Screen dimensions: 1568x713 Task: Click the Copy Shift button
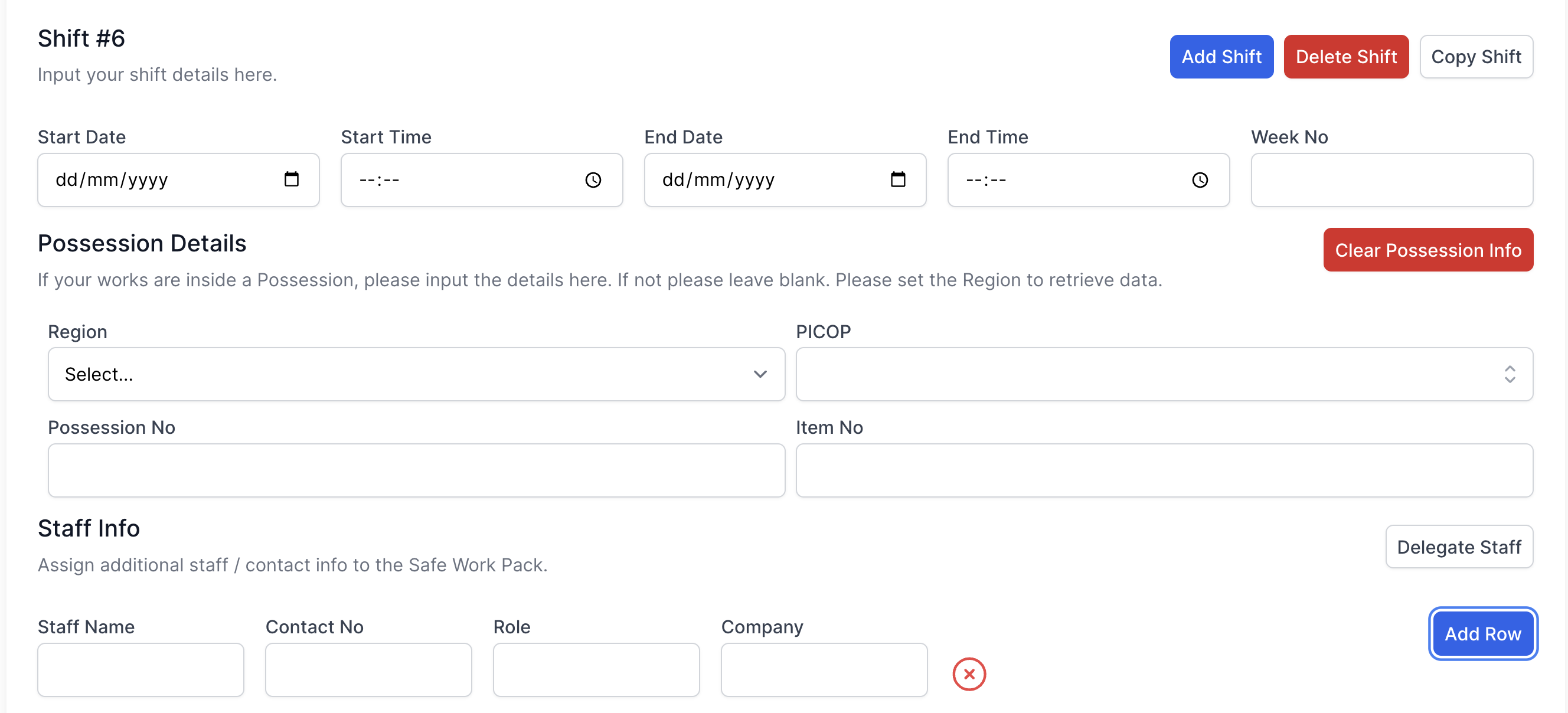pyautogui.click(x=1475, y=57)
